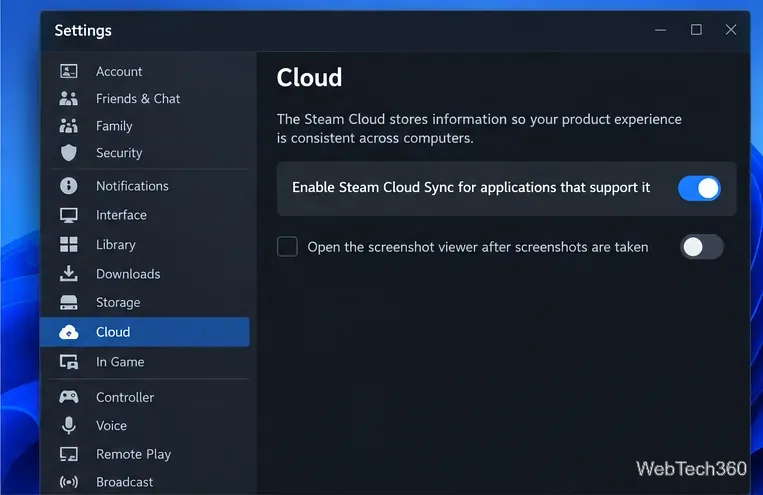Viewport: 763px width, 495px height.
Task: Select the In Game settings section
Action: [x=145, y=362]
